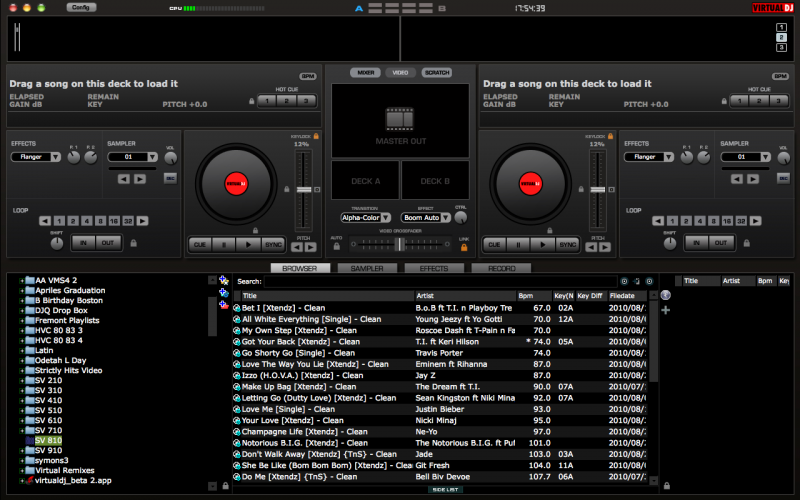Click left deck sampler VOL knob

170,158
